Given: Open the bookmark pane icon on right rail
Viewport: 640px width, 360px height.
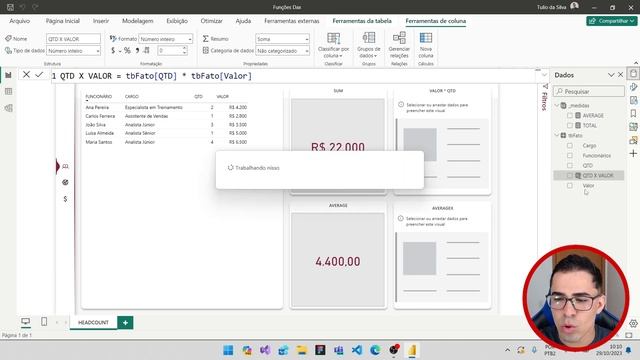Looking at the screenshot, I should point(633,113).
